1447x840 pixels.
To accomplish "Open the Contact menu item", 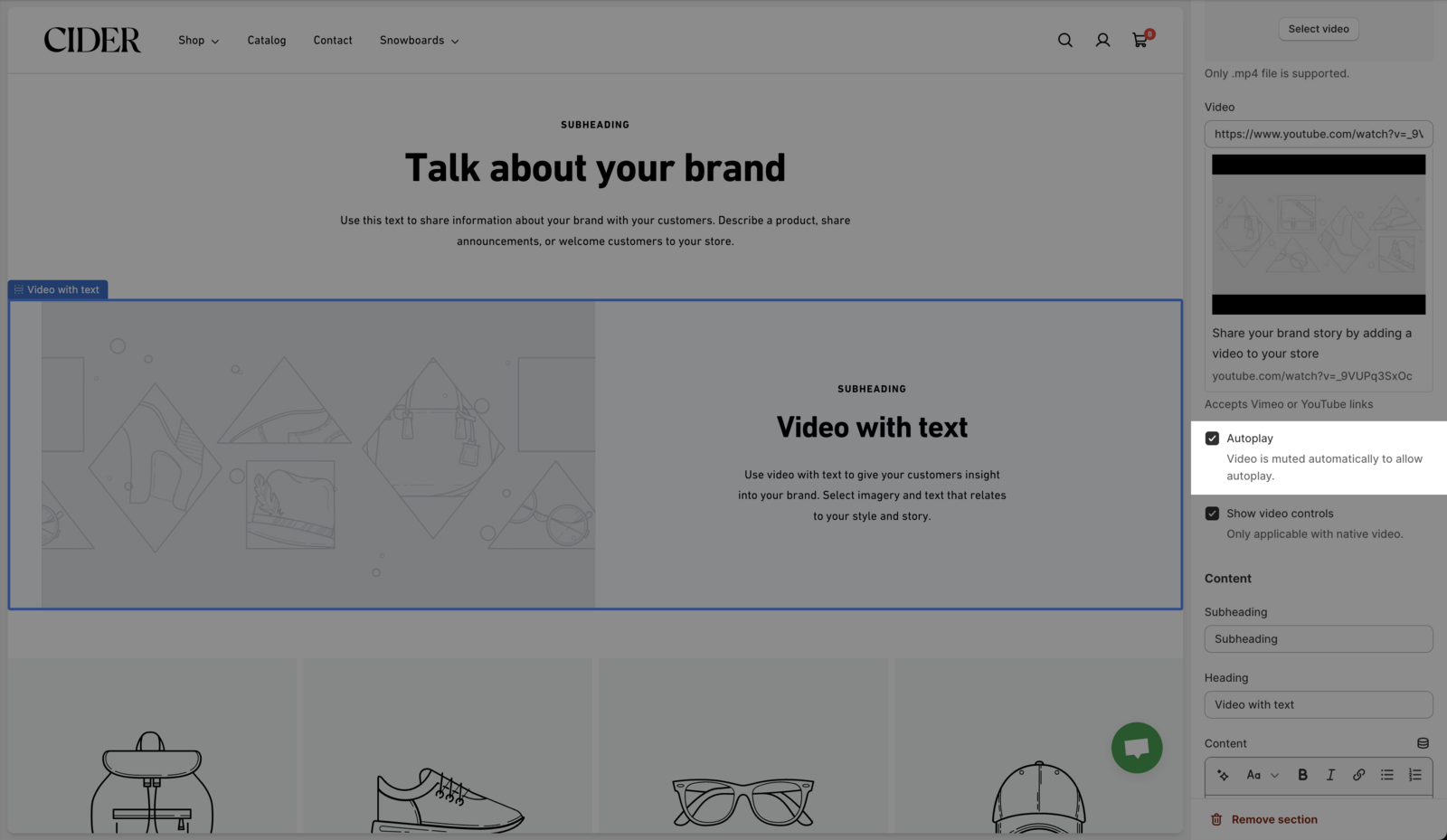I will point(333,41).
